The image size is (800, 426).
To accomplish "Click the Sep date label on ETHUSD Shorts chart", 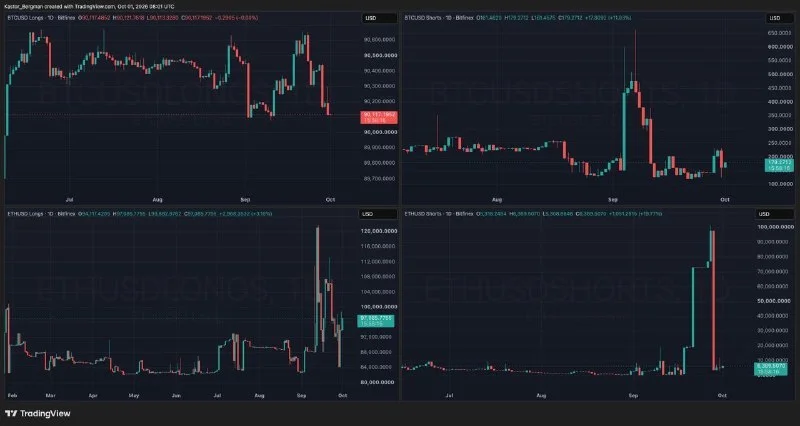I will [x=633, y=395].
